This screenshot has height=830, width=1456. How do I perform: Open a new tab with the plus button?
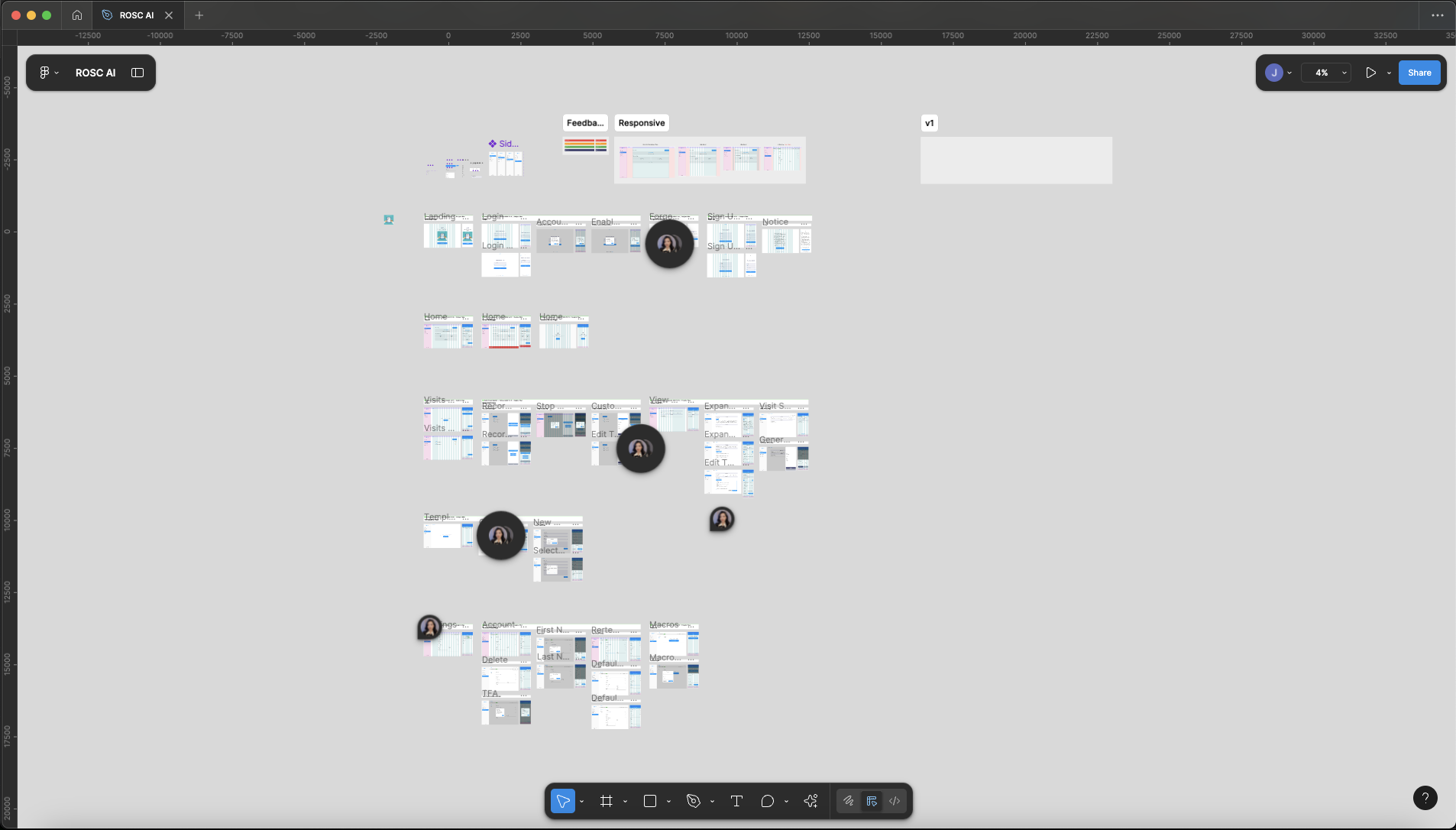pyautogui.click(x=198, y=15)
